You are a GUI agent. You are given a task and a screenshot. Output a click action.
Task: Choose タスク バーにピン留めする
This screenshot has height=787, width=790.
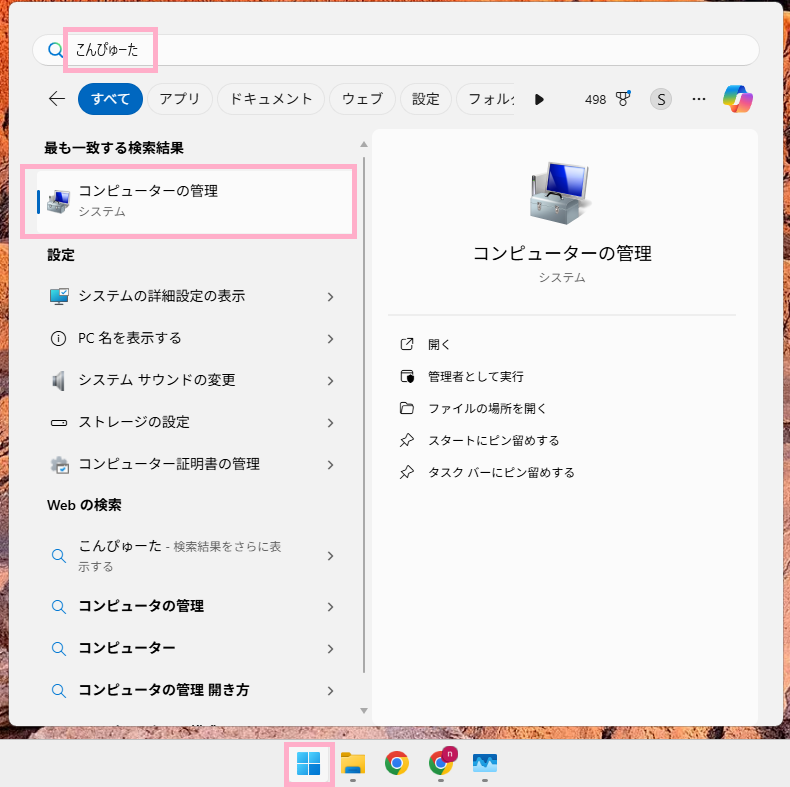tap(501, 472)
